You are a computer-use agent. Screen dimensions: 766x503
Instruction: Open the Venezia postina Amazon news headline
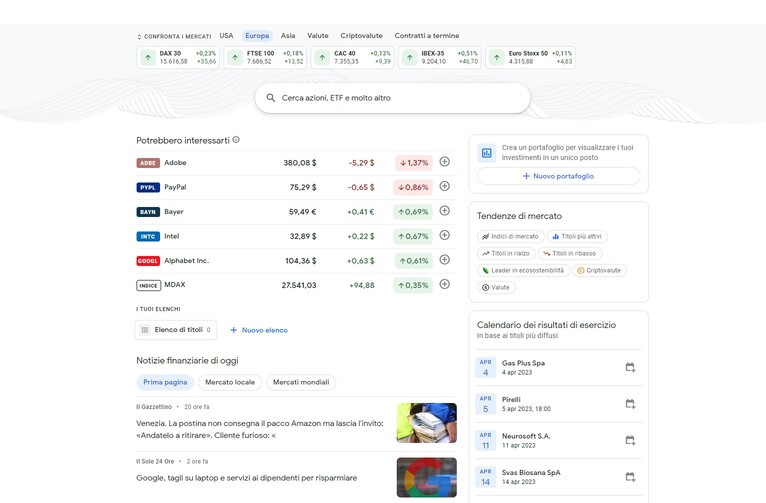click(x=260, y=429)
